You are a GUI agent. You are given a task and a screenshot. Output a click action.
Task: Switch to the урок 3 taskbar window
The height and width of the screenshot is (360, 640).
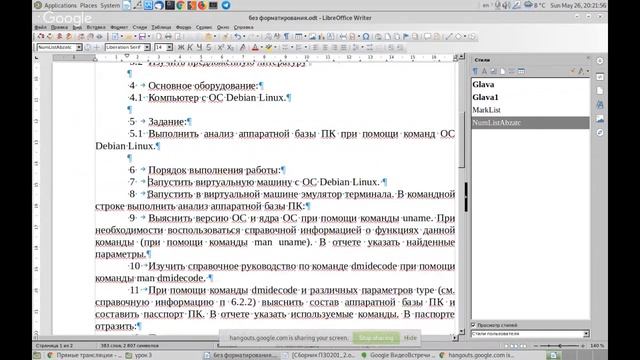click(139, 356)
